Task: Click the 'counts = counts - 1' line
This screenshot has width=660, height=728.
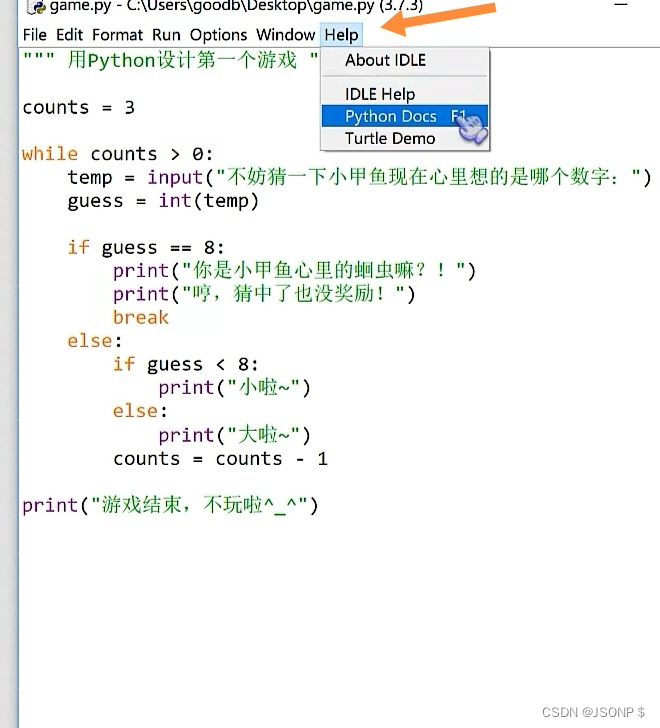Action: click(220, 459)
